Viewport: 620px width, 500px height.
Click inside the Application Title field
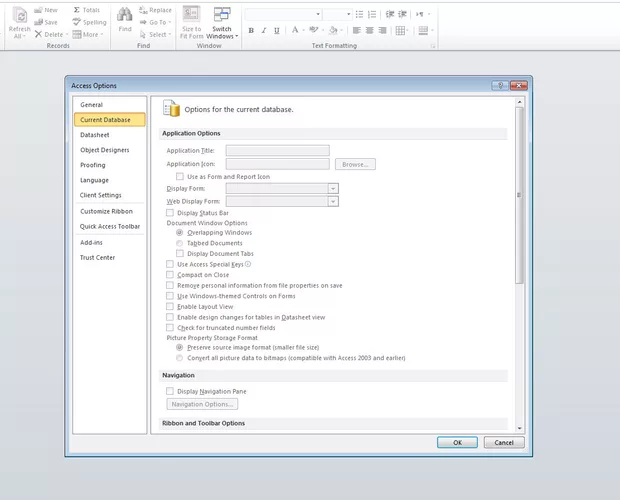click(x=277, y=150)
